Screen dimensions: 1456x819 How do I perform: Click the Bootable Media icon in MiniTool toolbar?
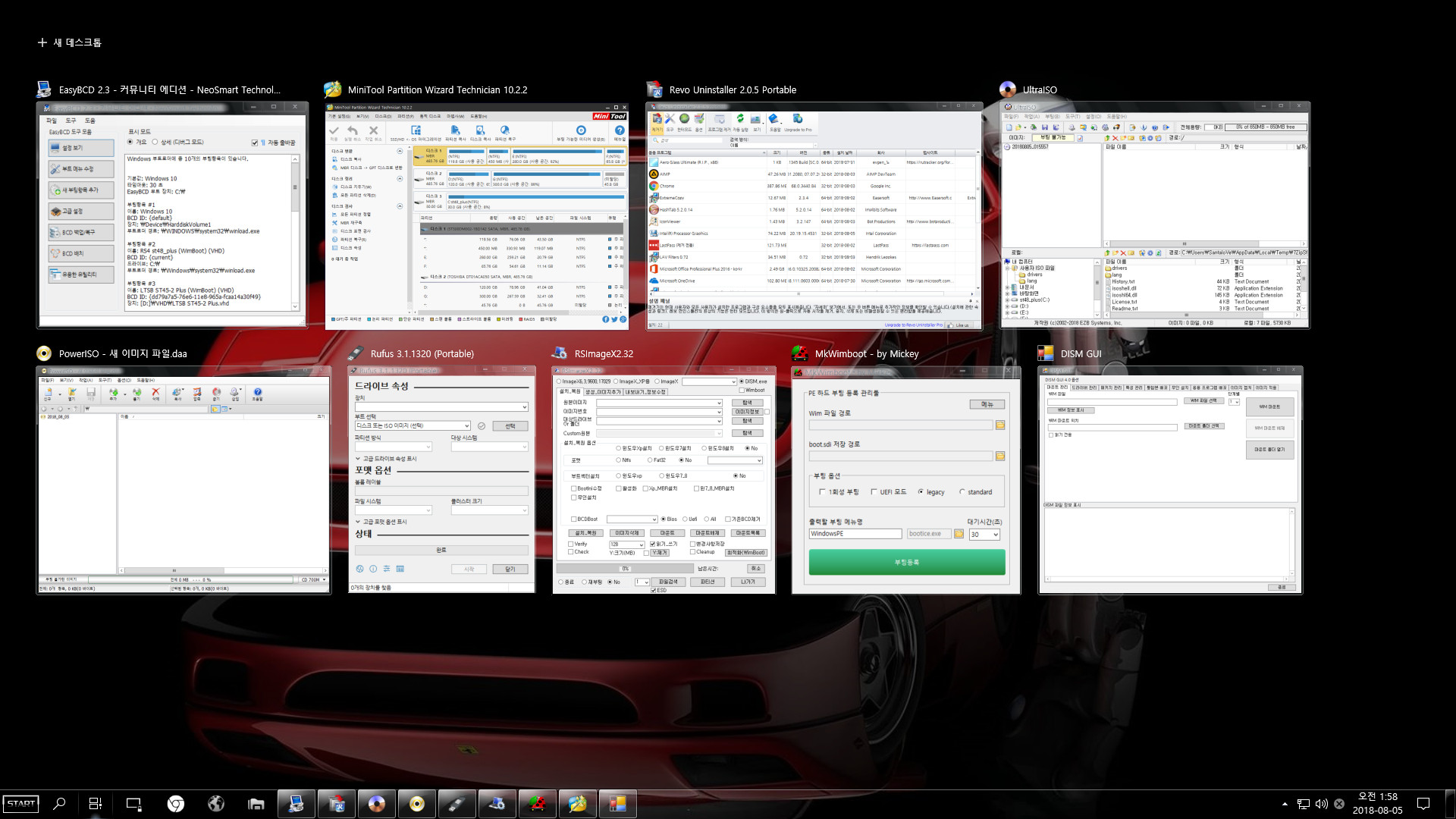581,130
